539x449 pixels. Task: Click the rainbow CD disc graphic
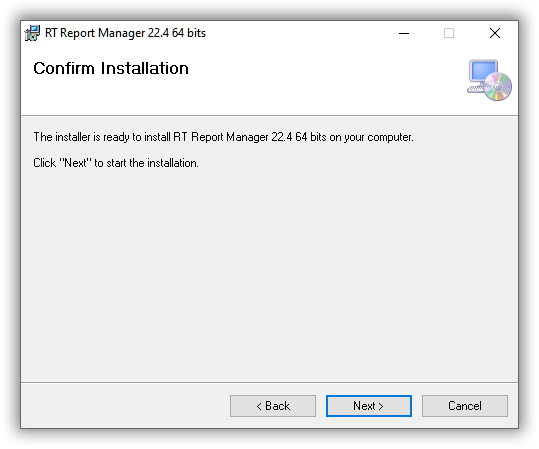(498, 86)
